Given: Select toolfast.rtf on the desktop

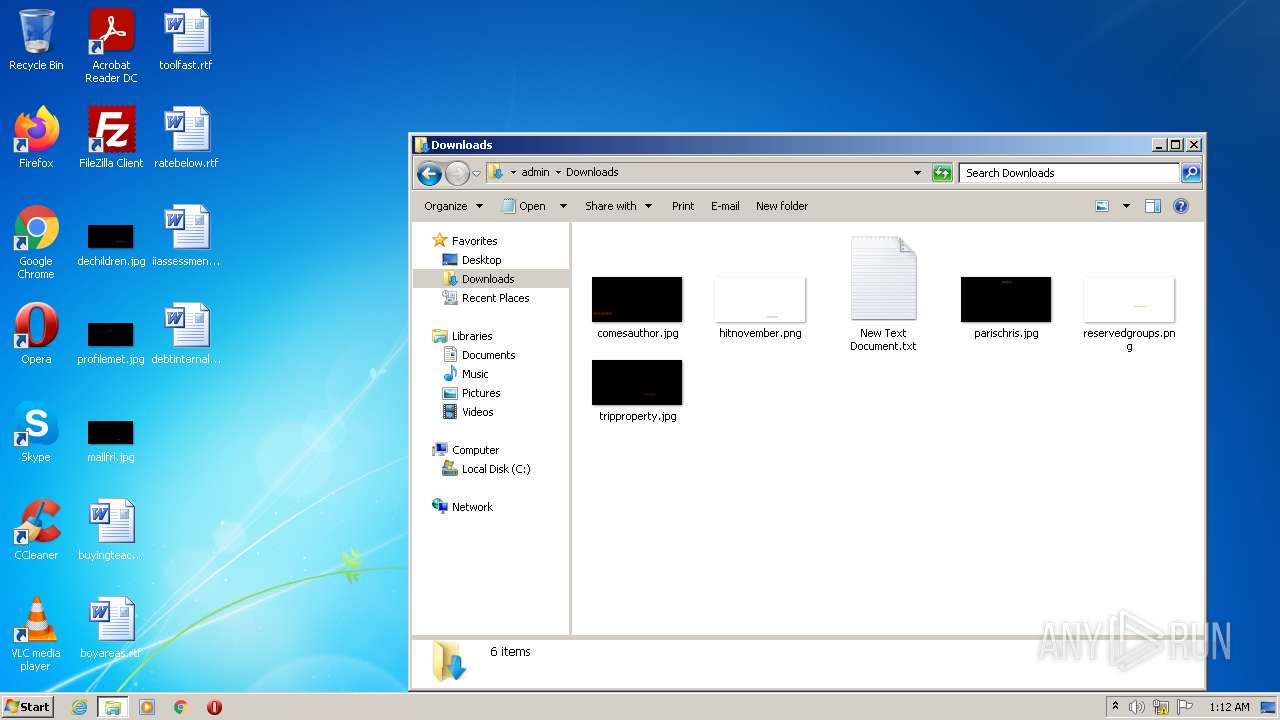Looking at the screenshot, I should (186, 40).
